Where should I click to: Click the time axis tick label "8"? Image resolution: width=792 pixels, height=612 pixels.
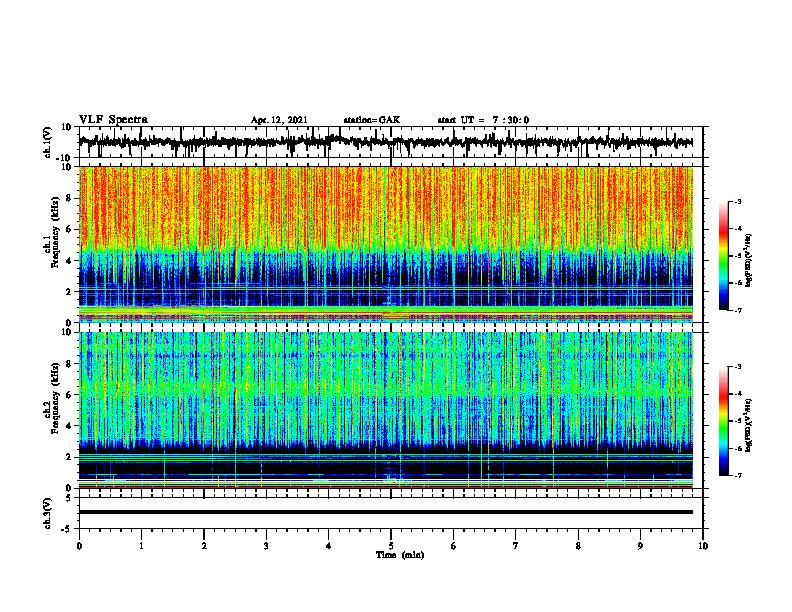578,546
